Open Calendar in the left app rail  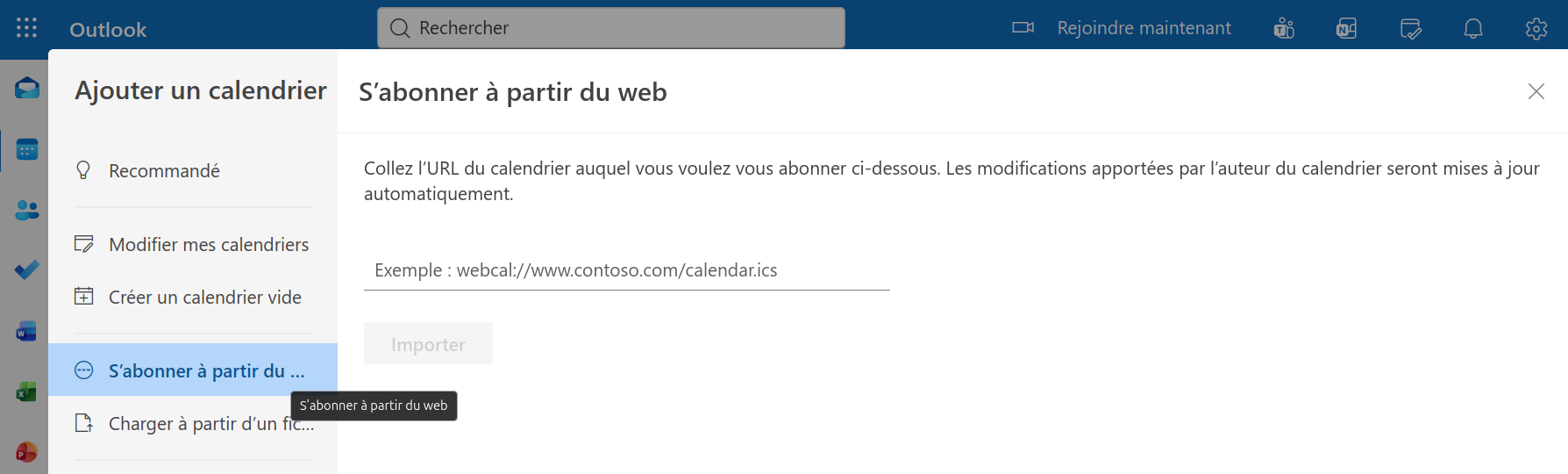tap(26, 149)
